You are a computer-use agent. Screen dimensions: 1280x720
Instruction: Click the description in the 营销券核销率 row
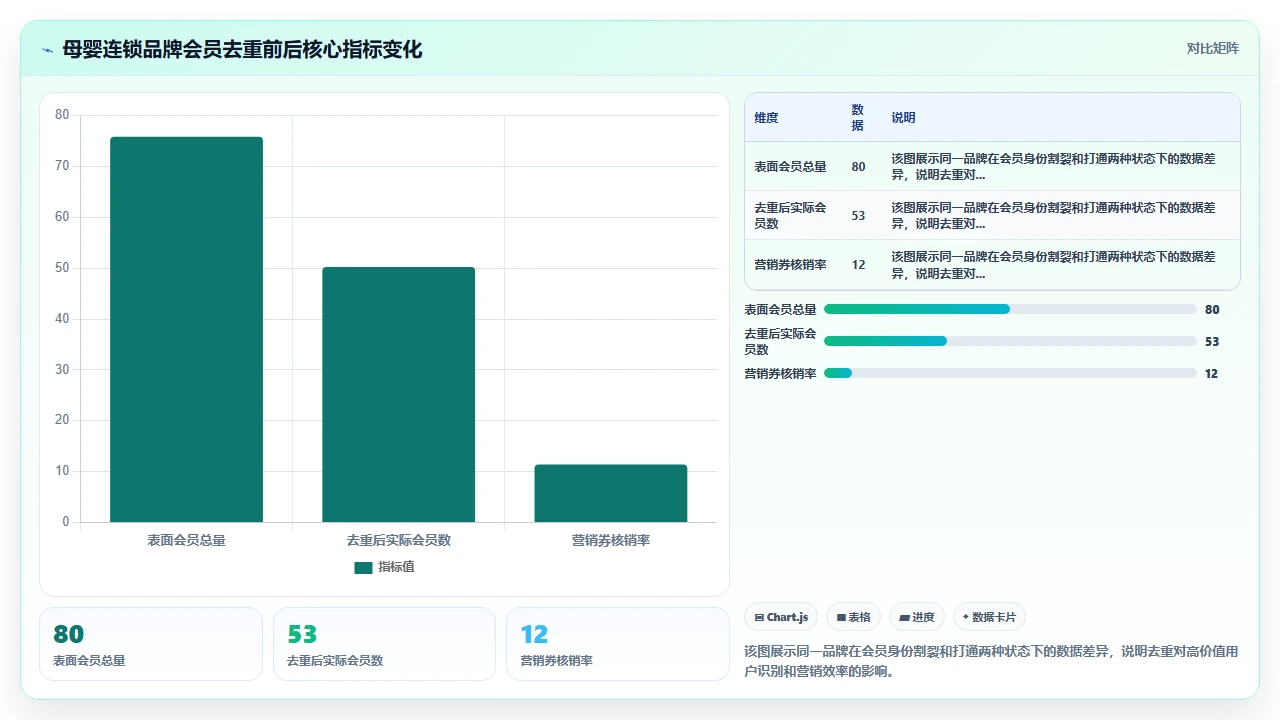(x=1054, y=265)
